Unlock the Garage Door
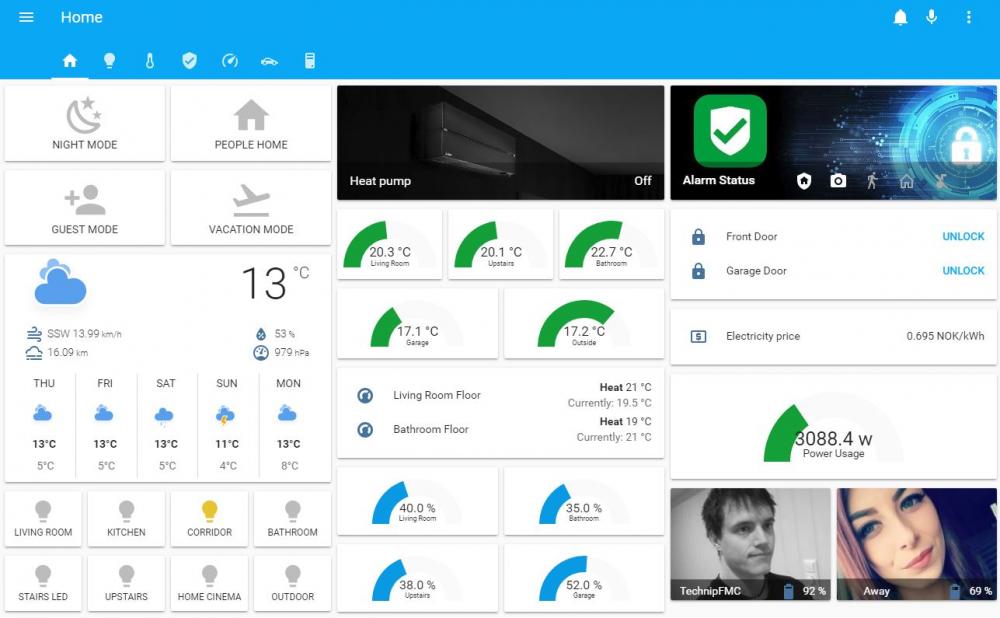 click(963, 271)
